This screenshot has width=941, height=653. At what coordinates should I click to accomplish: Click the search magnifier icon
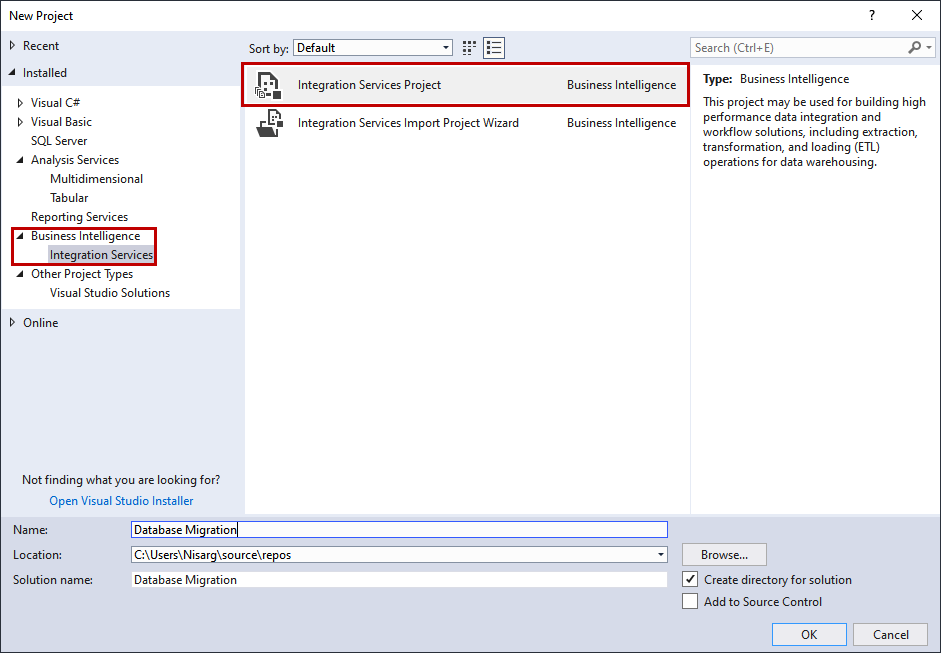(x=915, y=47)
